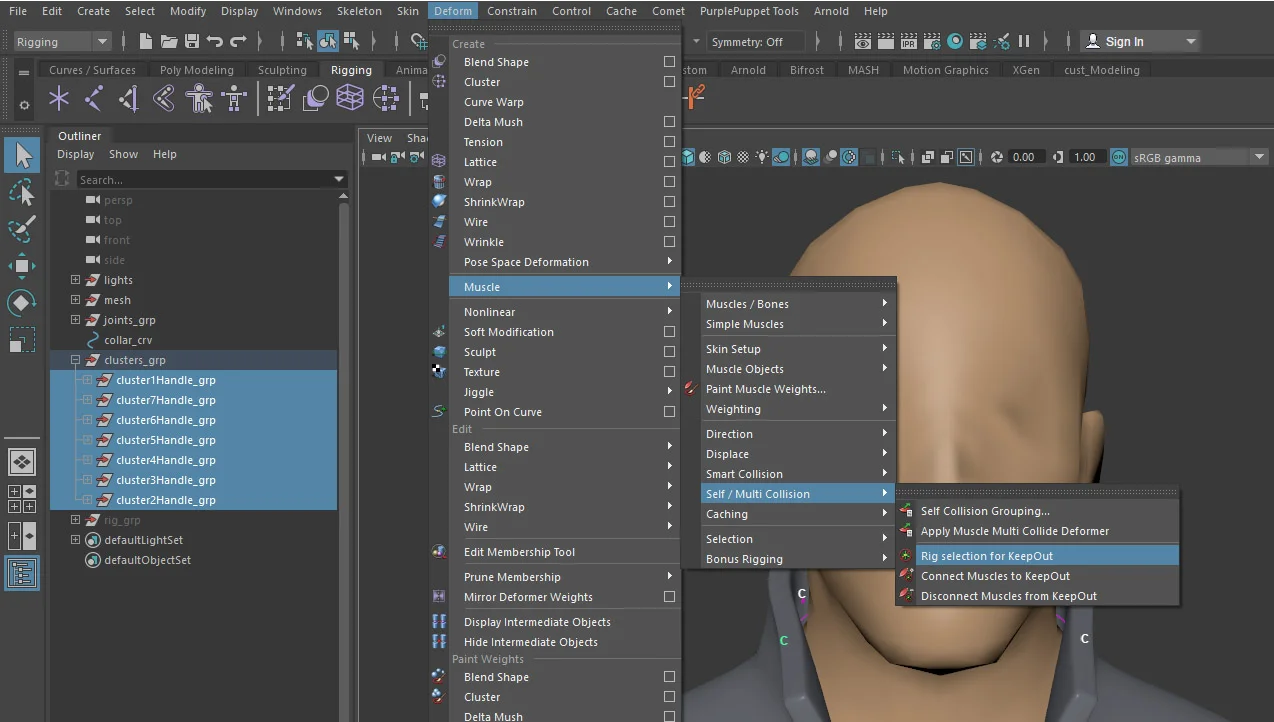Viewport: 1274px width, 722px height.
Task: Open Tension option box
Action: coord(670,142)
